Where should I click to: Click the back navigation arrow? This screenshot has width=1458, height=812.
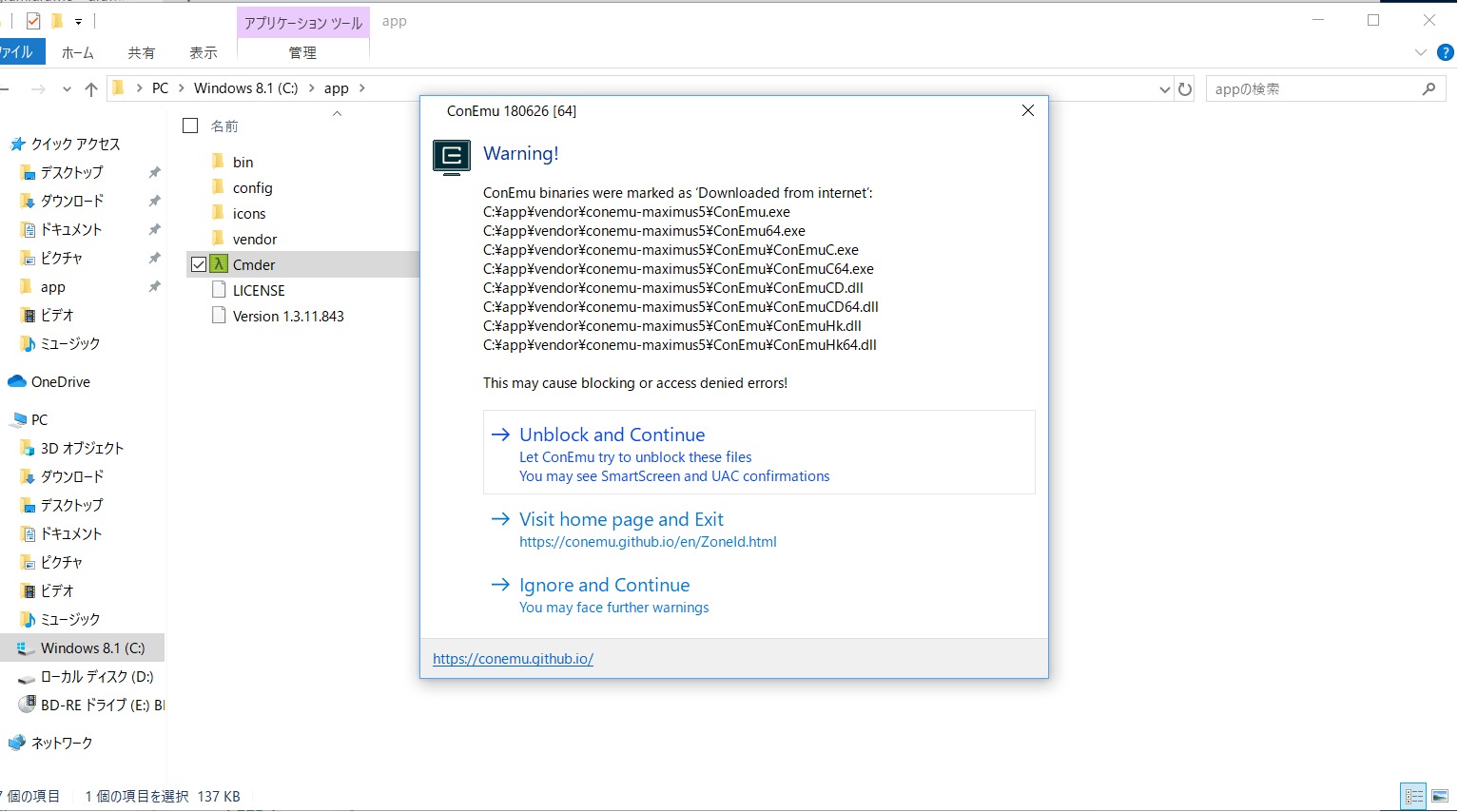point(5,88)
